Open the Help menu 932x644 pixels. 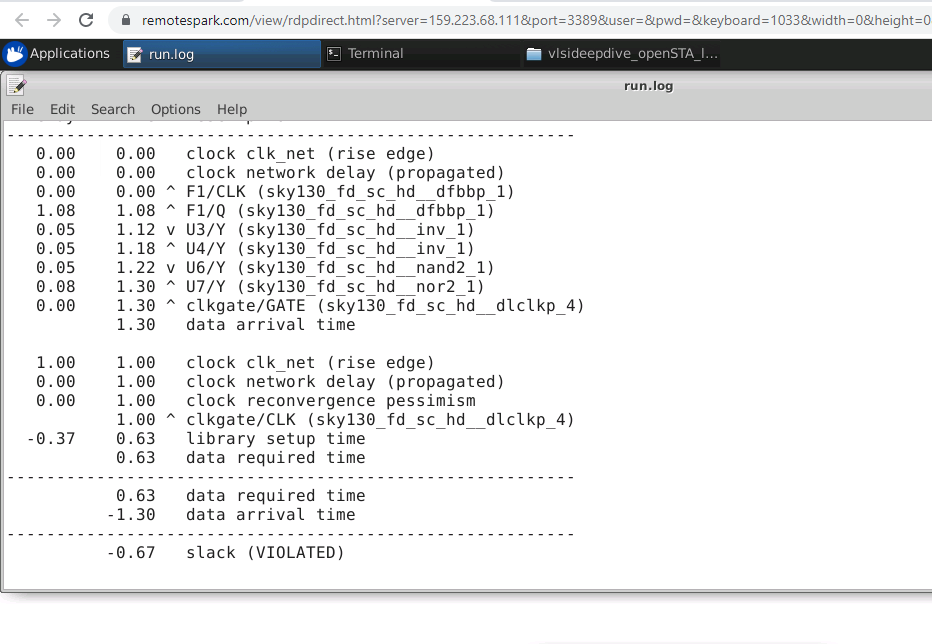click(x=232, y=110)
